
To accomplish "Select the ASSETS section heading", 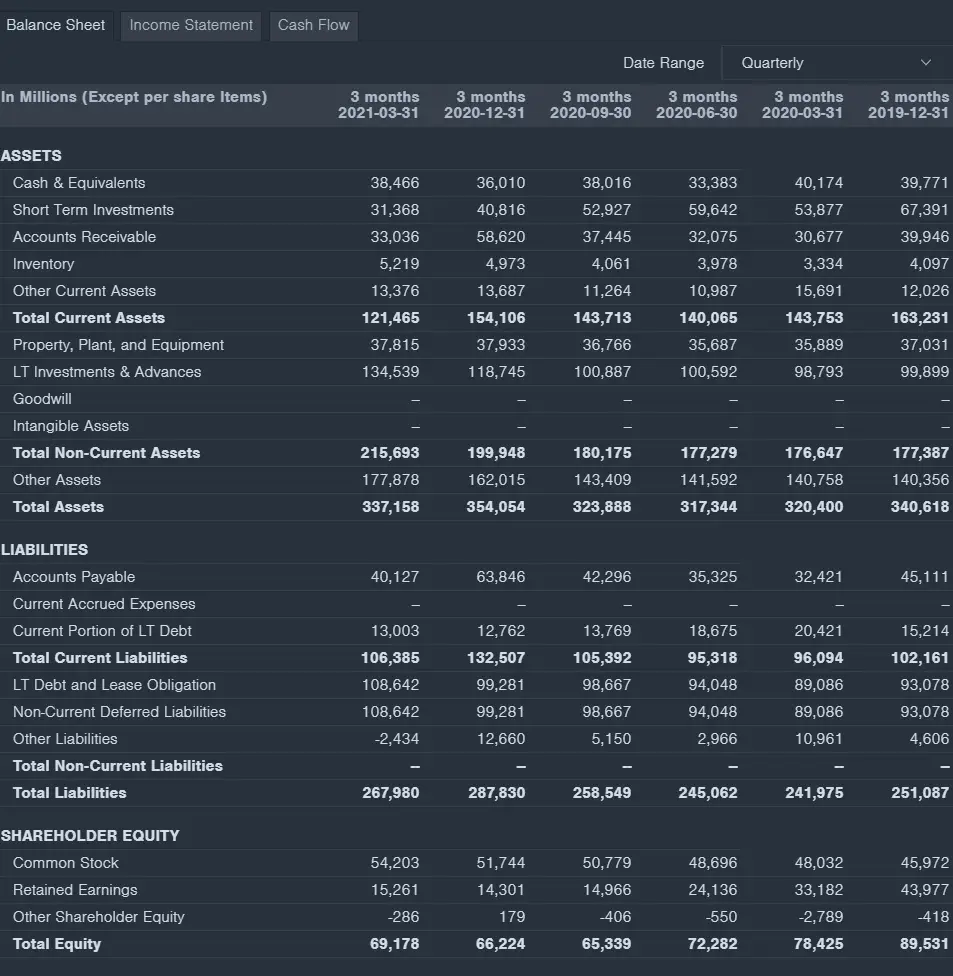I will 31,156.
